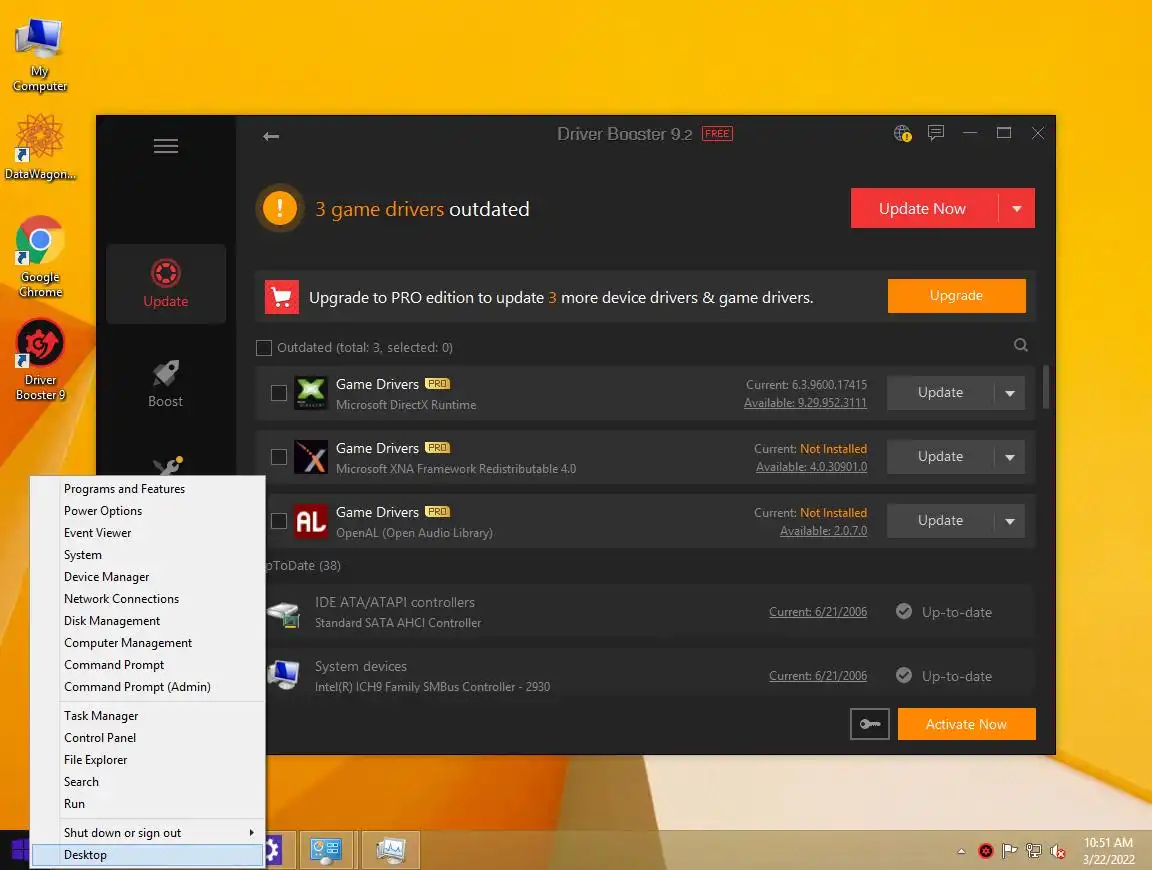Expand Shut down or sign out submenu
Viewport: 1152px width, 870px height.
tap(147, 833)
